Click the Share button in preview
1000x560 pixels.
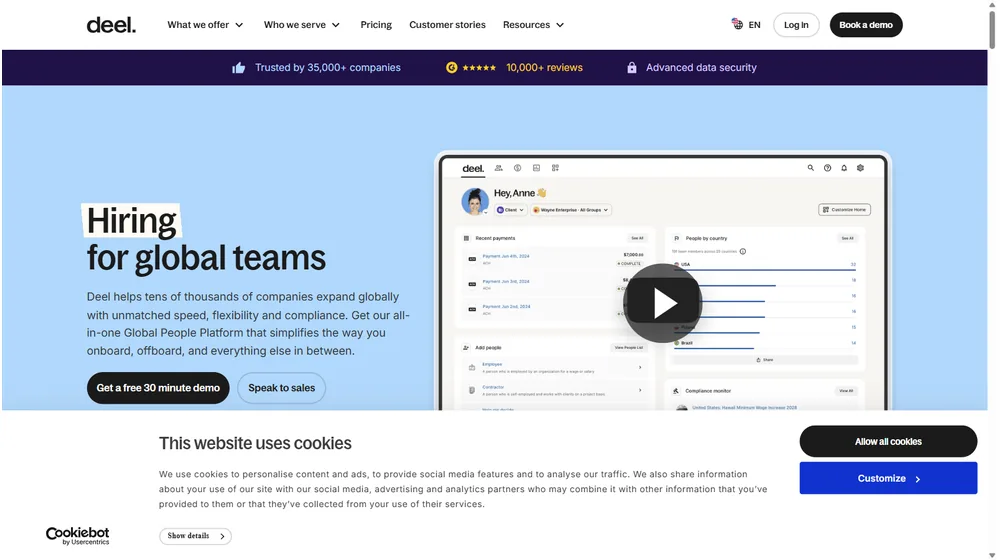pos(765,360)
